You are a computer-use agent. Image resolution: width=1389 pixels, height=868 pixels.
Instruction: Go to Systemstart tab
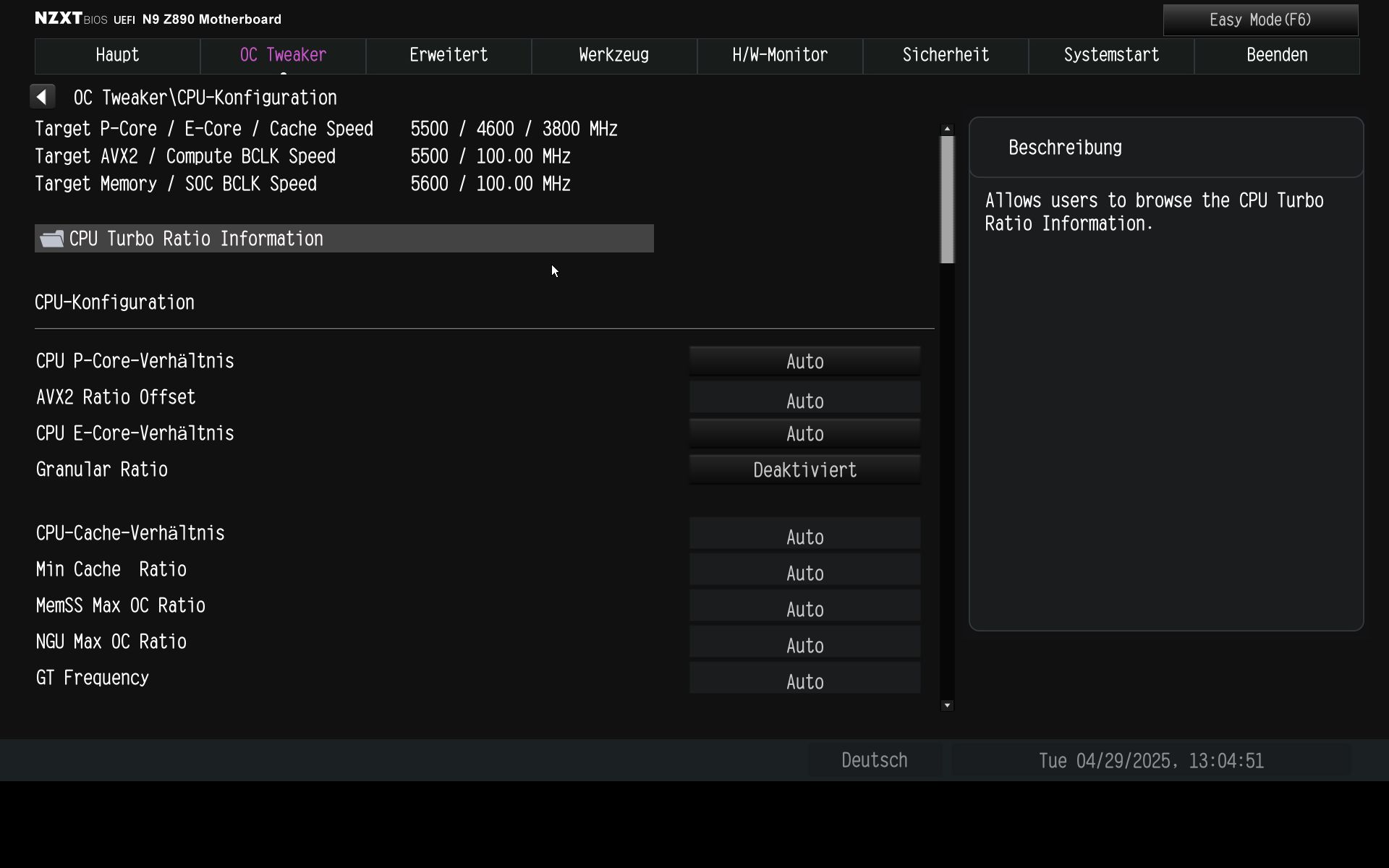coord(1111,56)
